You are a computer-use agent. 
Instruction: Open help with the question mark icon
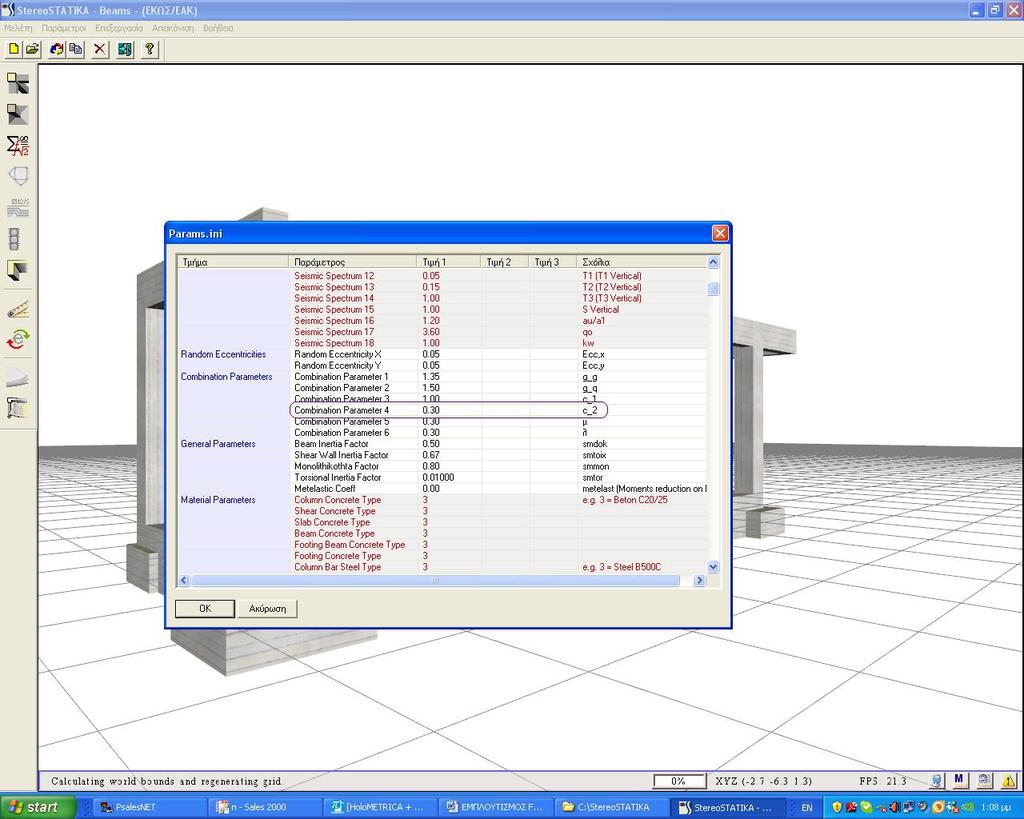150,49
